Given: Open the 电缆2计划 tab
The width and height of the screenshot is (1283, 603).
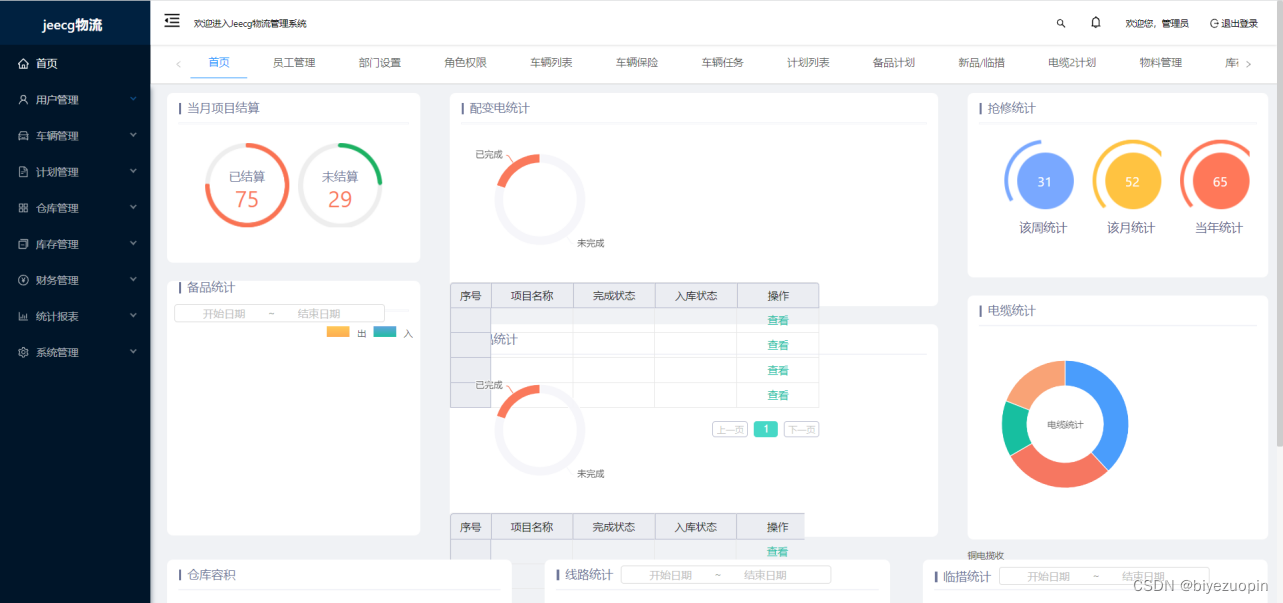Looking at the screenshot, I should tap(1072, 62).
